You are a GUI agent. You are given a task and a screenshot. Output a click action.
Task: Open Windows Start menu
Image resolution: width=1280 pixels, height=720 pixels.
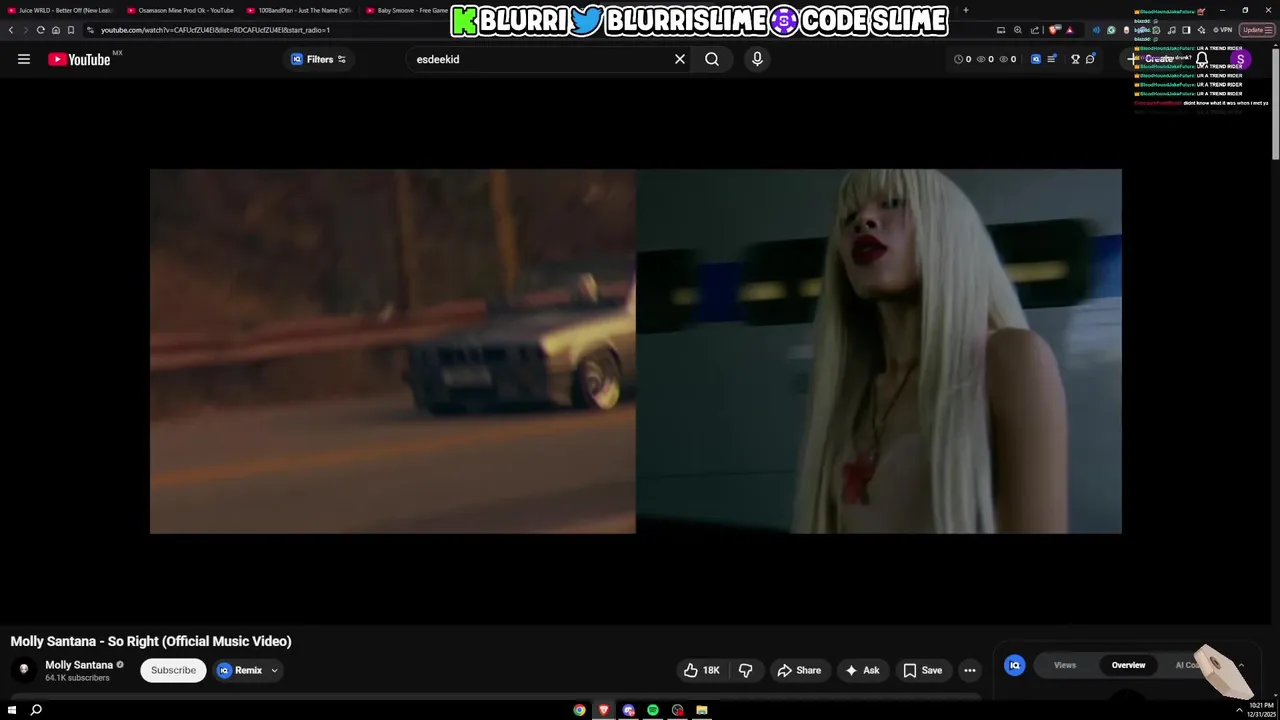12,710
